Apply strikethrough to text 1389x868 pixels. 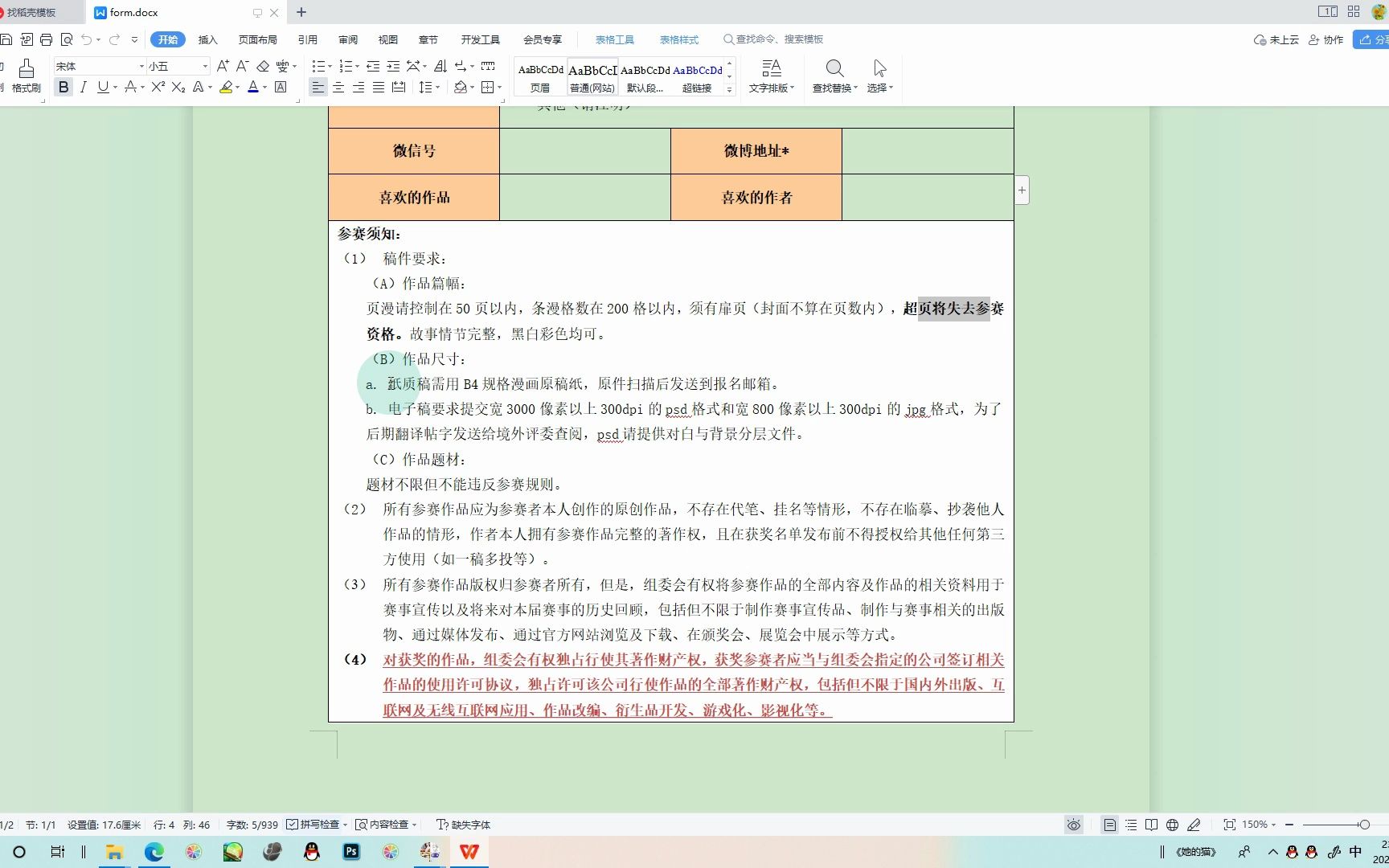129,88
